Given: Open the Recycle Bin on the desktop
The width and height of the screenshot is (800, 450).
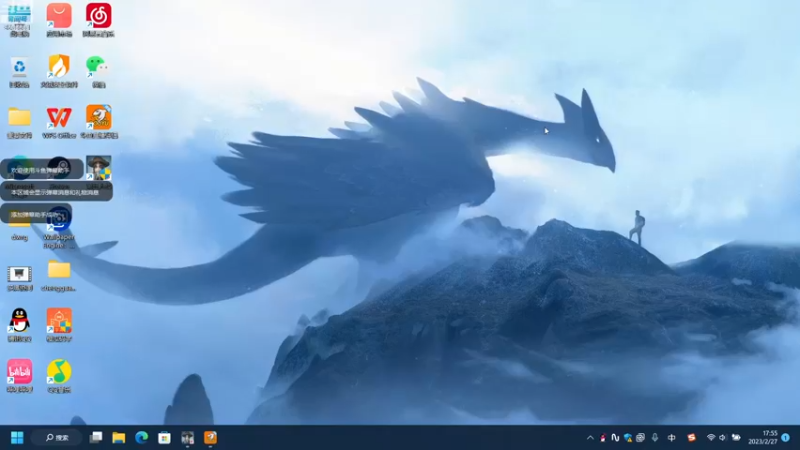Looking at the screenshot, I should (19, 66).
